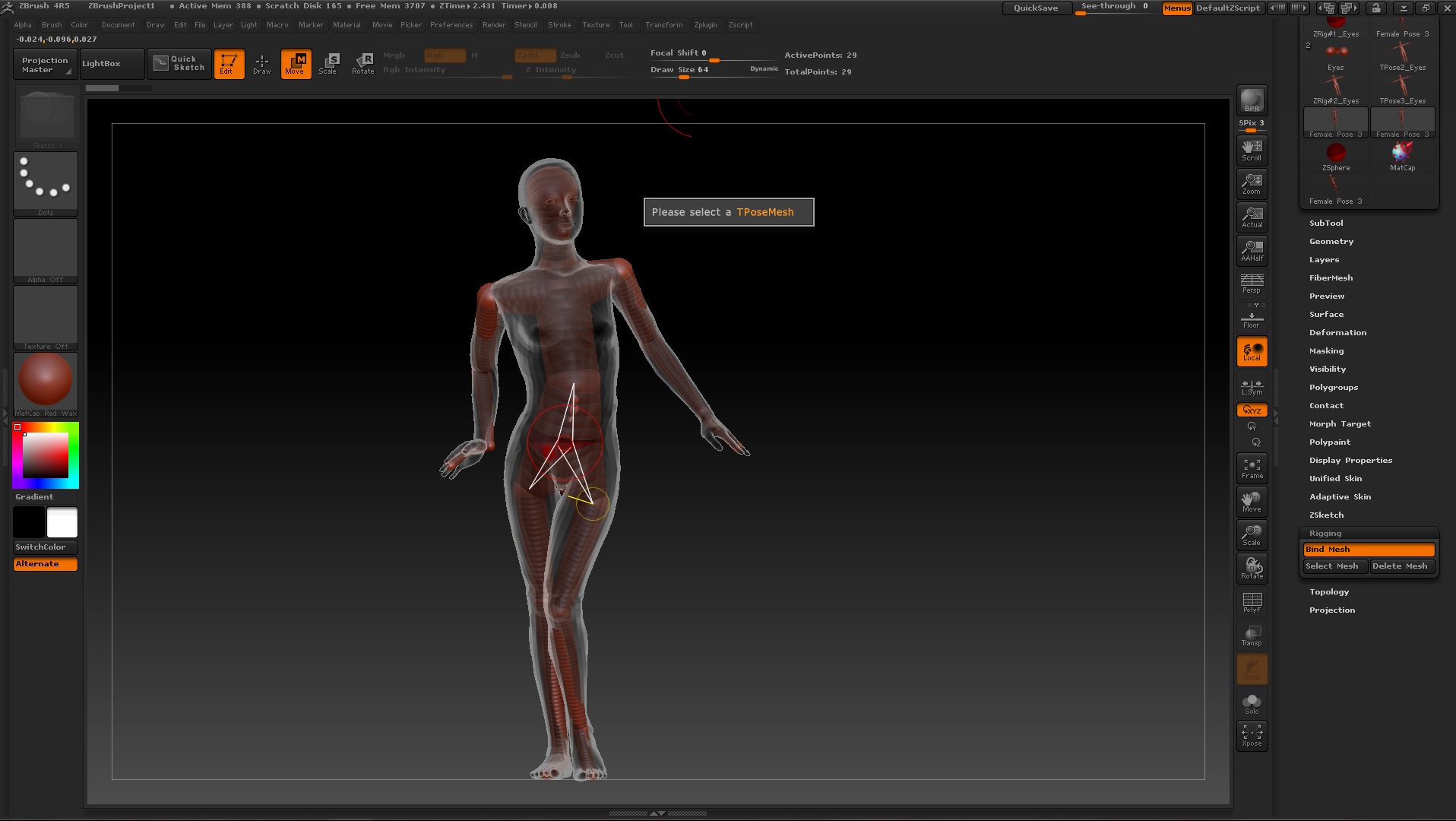
Task: Open the Dots stroke picker
Action: (x=46, y=184)
